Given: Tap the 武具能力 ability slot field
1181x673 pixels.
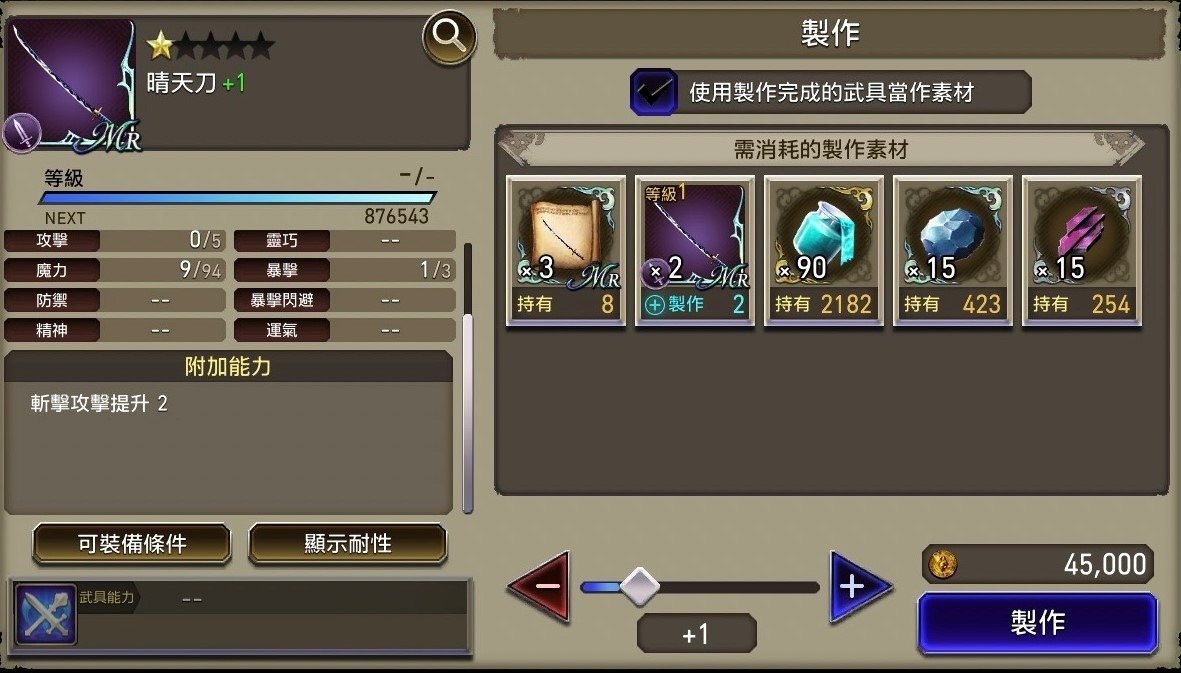Looking at the screenshot, I should tap(273, 598).
